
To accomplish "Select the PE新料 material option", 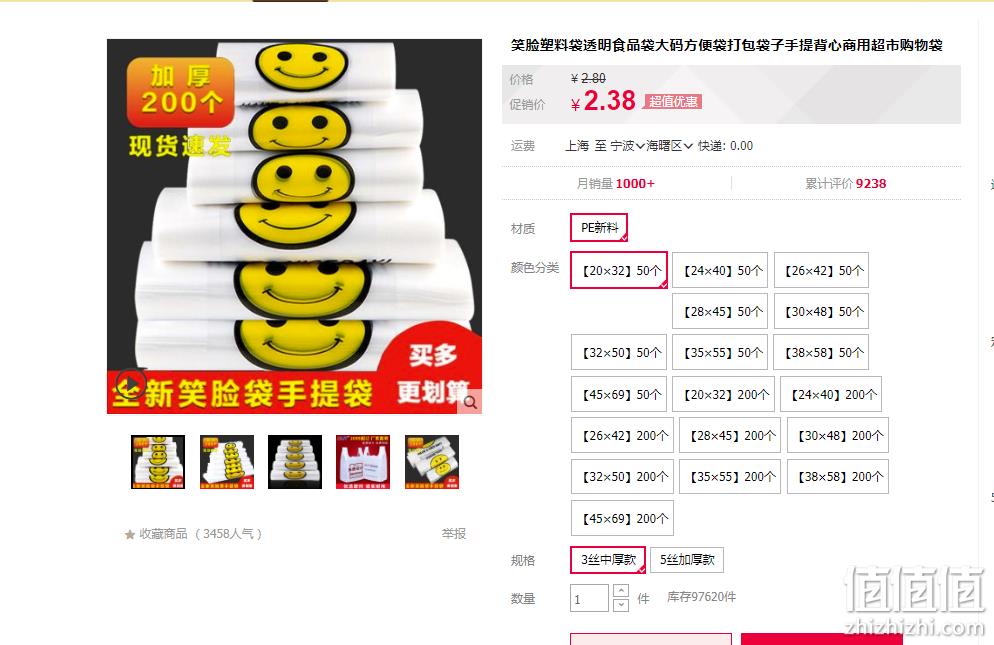I will [x=599, y=228].
